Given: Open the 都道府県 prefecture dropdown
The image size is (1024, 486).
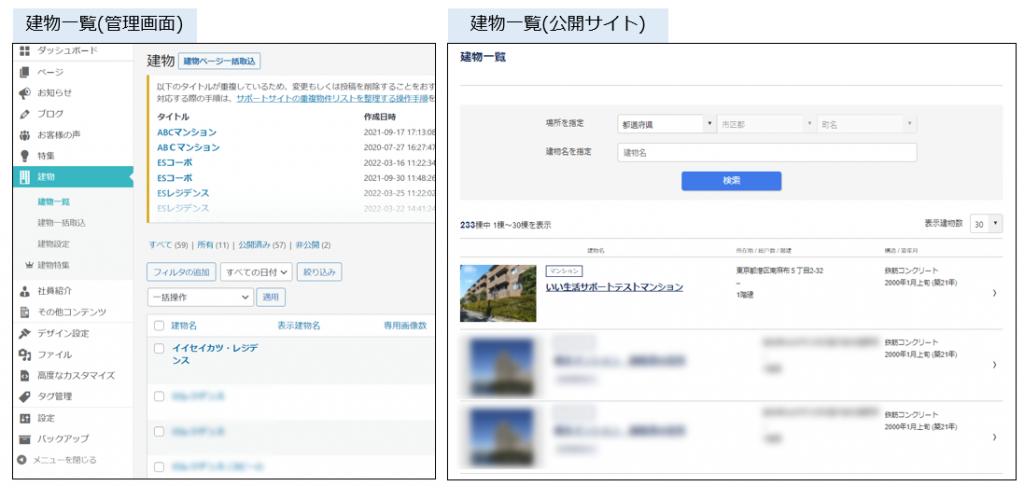Looking at the screenshot, I should point(666,124).
